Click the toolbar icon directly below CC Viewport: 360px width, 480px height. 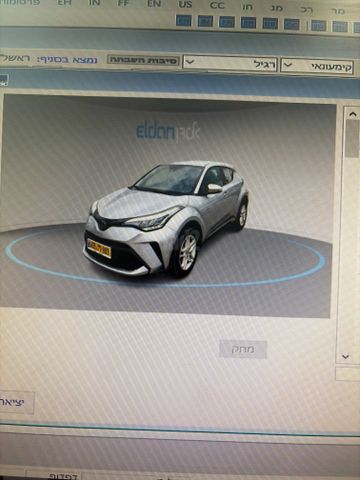pyautogui.click(x=227, y=22)
